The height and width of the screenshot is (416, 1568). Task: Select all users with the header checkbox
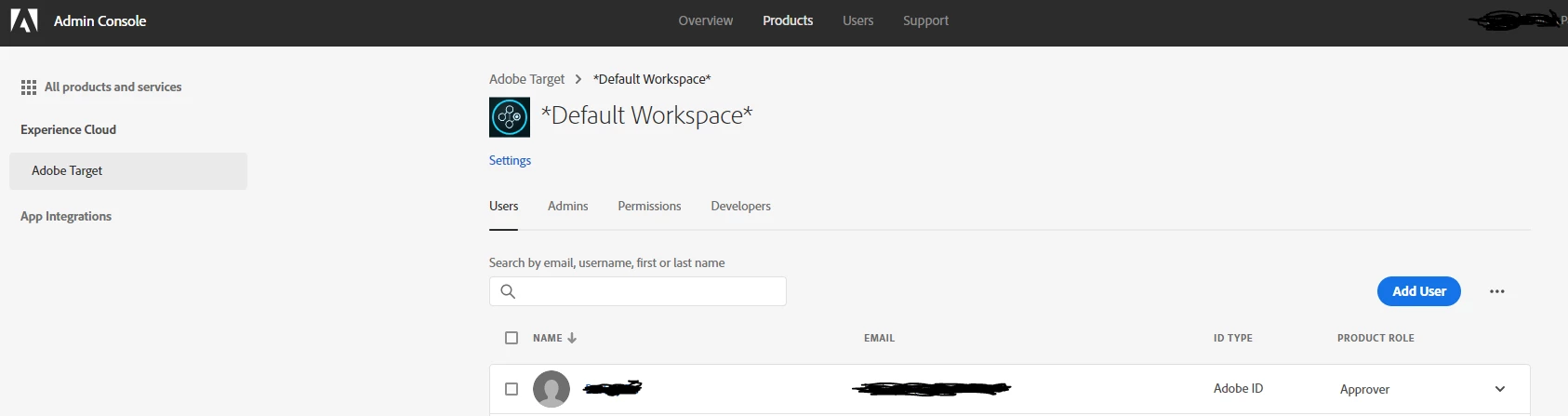coord(512,338)
